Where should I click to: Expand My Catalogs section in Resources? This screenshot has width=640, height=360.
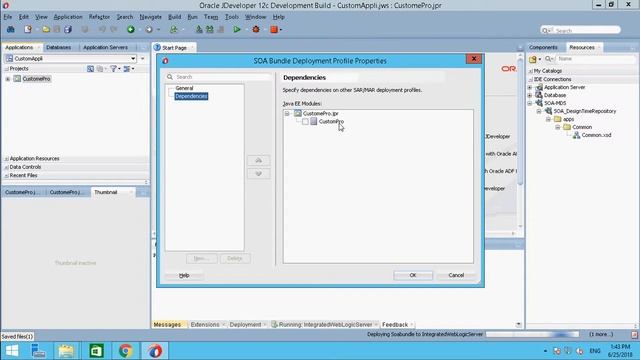click(530, 71)
